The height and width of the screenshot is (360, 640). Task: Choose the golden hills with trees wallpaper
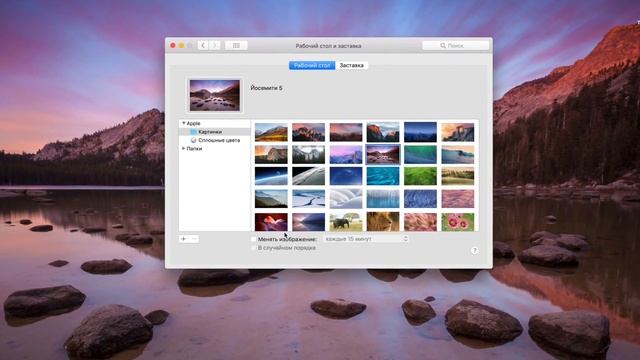[458, 176]
